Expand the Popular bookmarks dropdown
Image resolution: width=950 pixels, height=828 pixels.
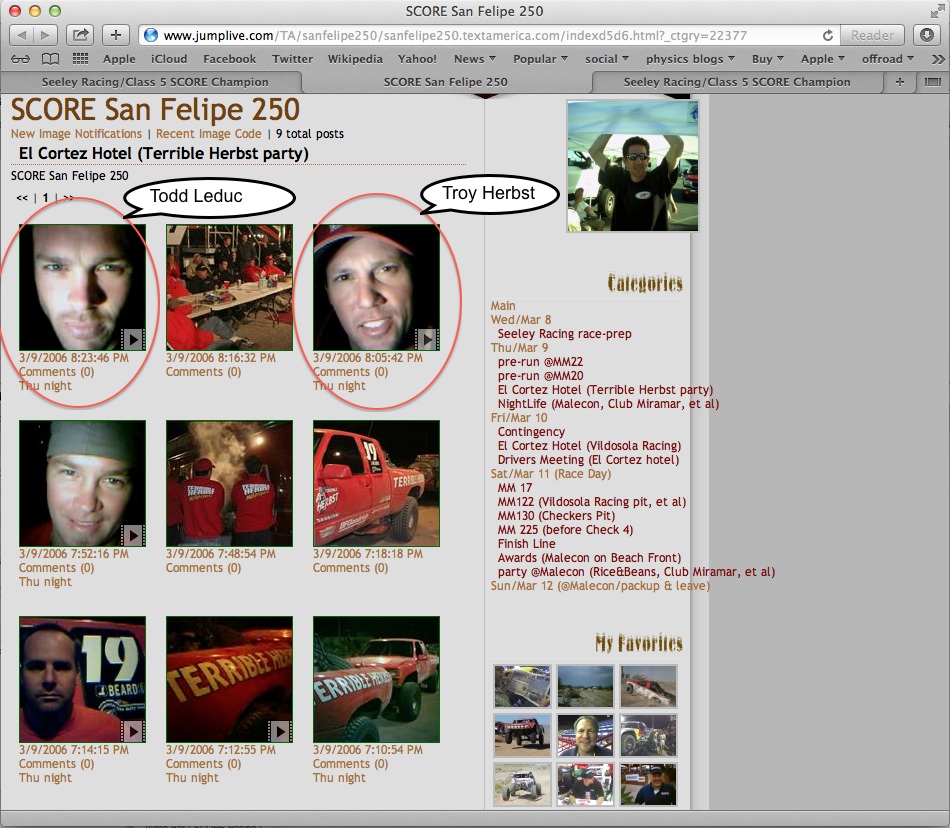[x=540, y=59]
